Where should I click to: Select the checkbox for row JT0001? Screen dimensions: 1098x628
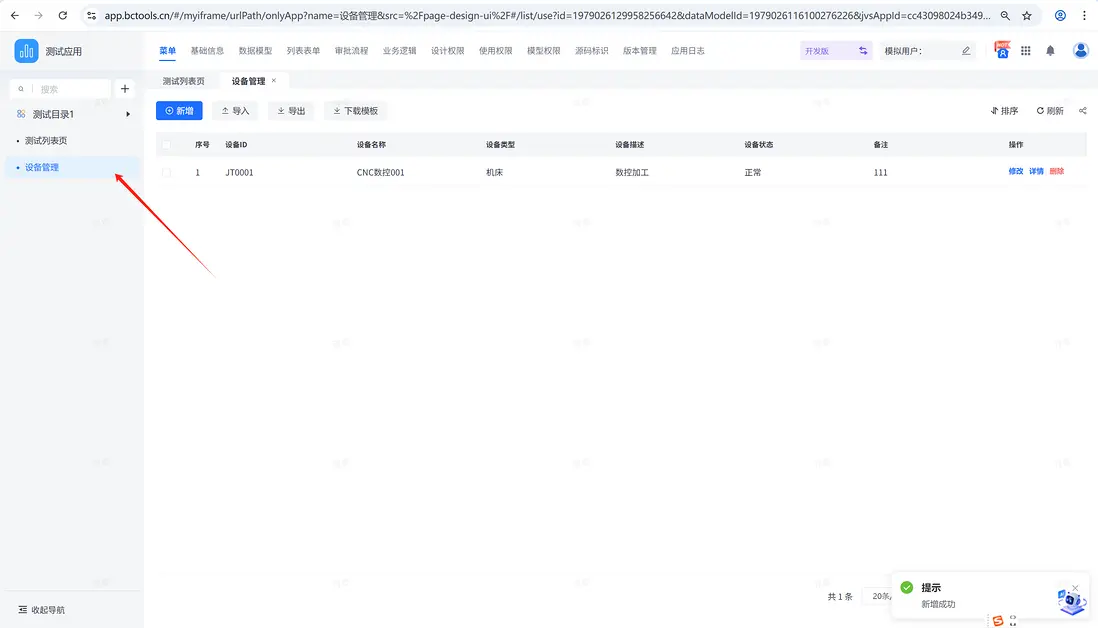click(166, 172)
